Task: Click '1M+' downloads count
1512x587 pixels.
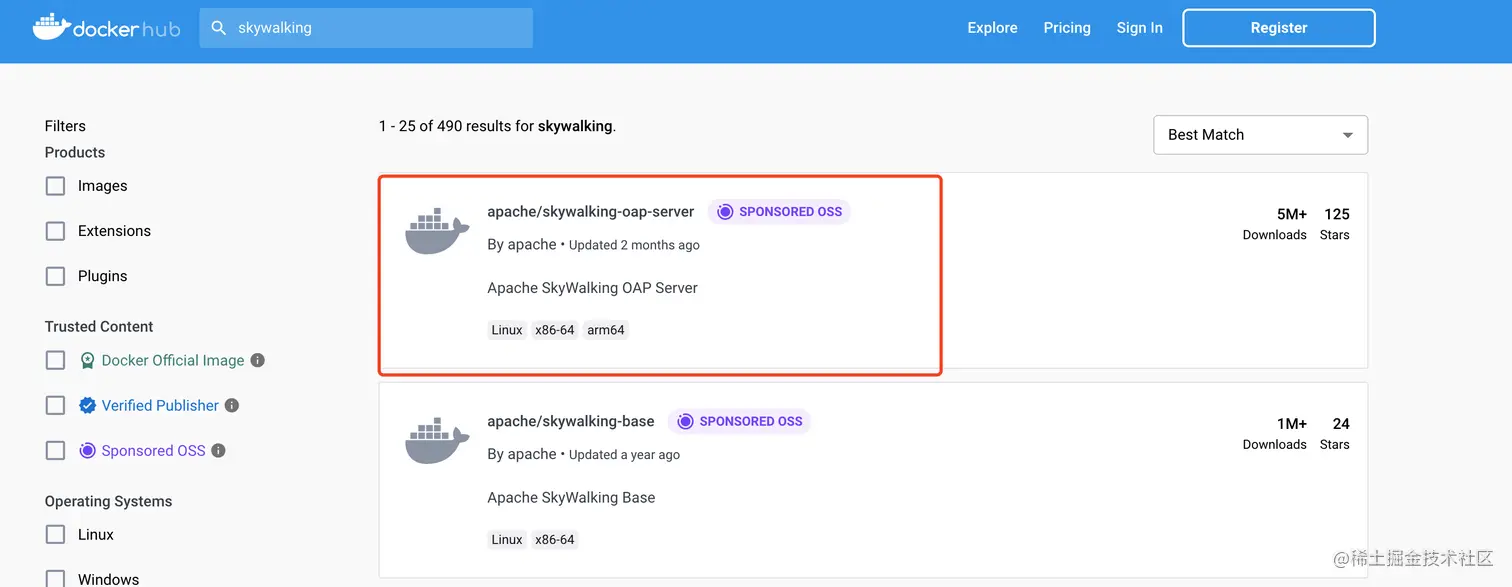Action: 1292,424
